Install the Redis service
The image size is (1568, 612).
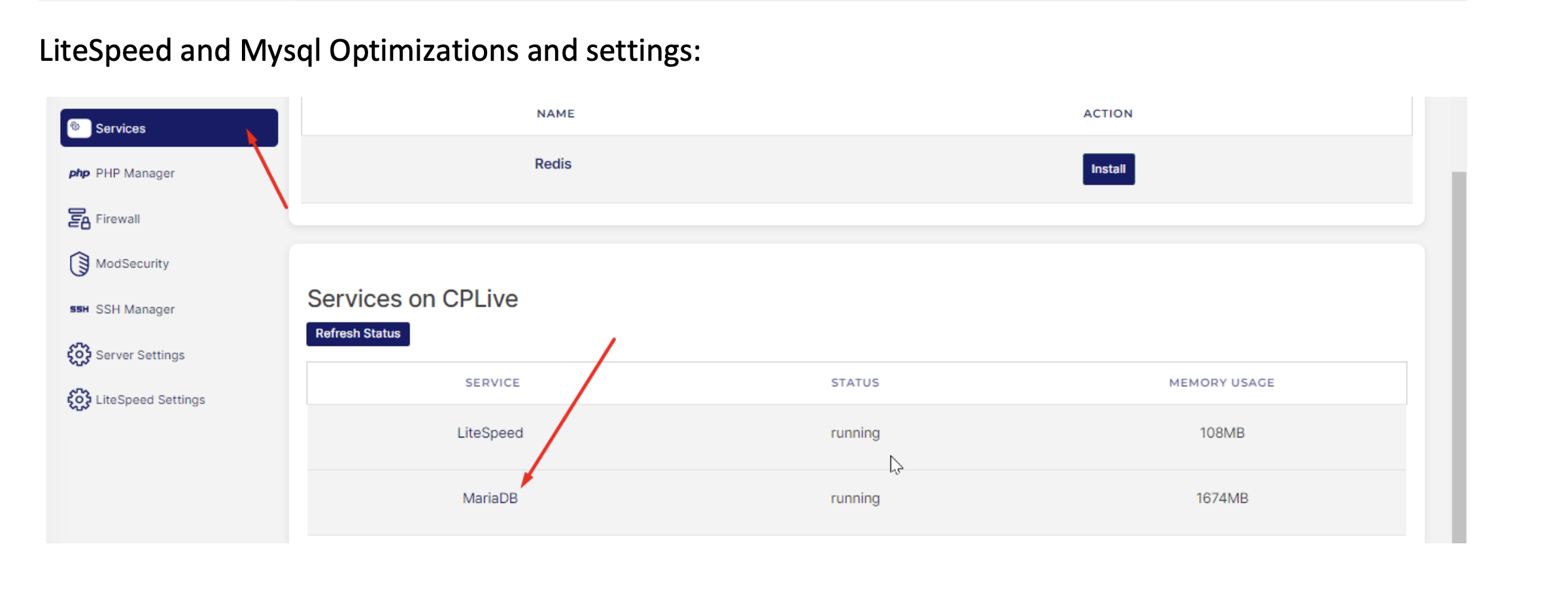point(1108,169)
